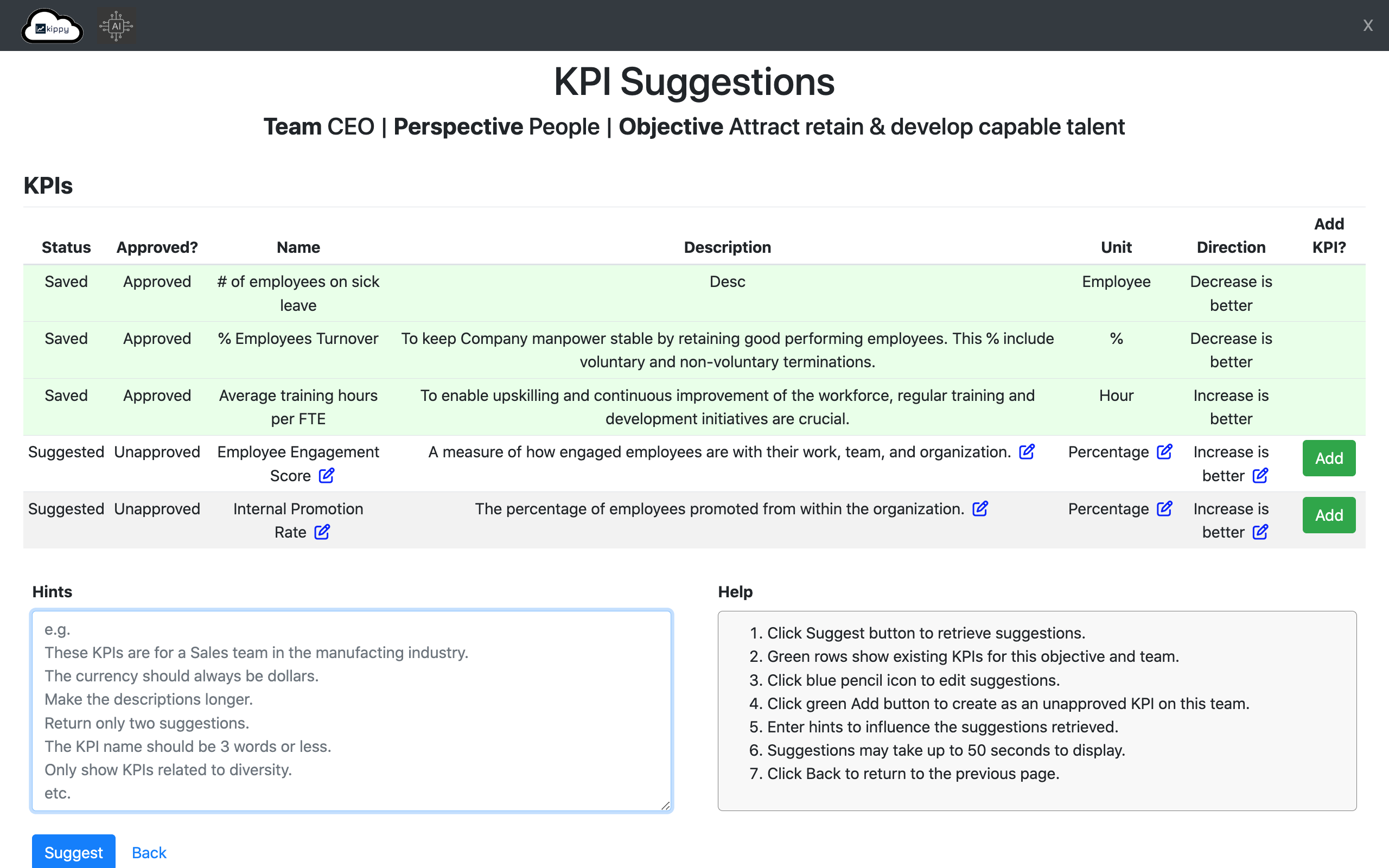Close the KPI Suggestions dialog
1389x868 pixels.
pos(1368,25)
